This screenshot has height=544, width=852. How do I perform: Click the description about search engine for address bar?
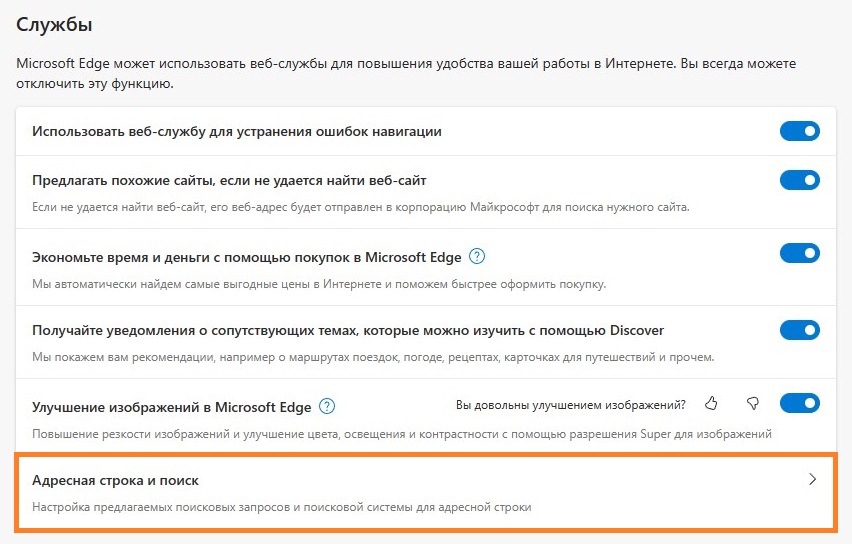[281, 508]
